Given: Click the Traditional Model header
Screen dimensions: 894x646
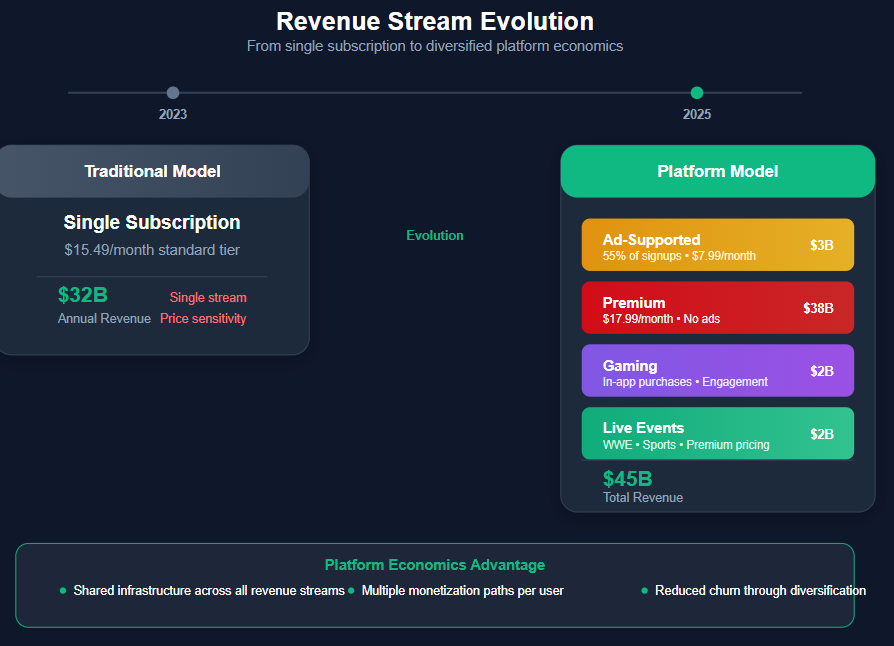Looking at the screenshot, I should [153, 171].
